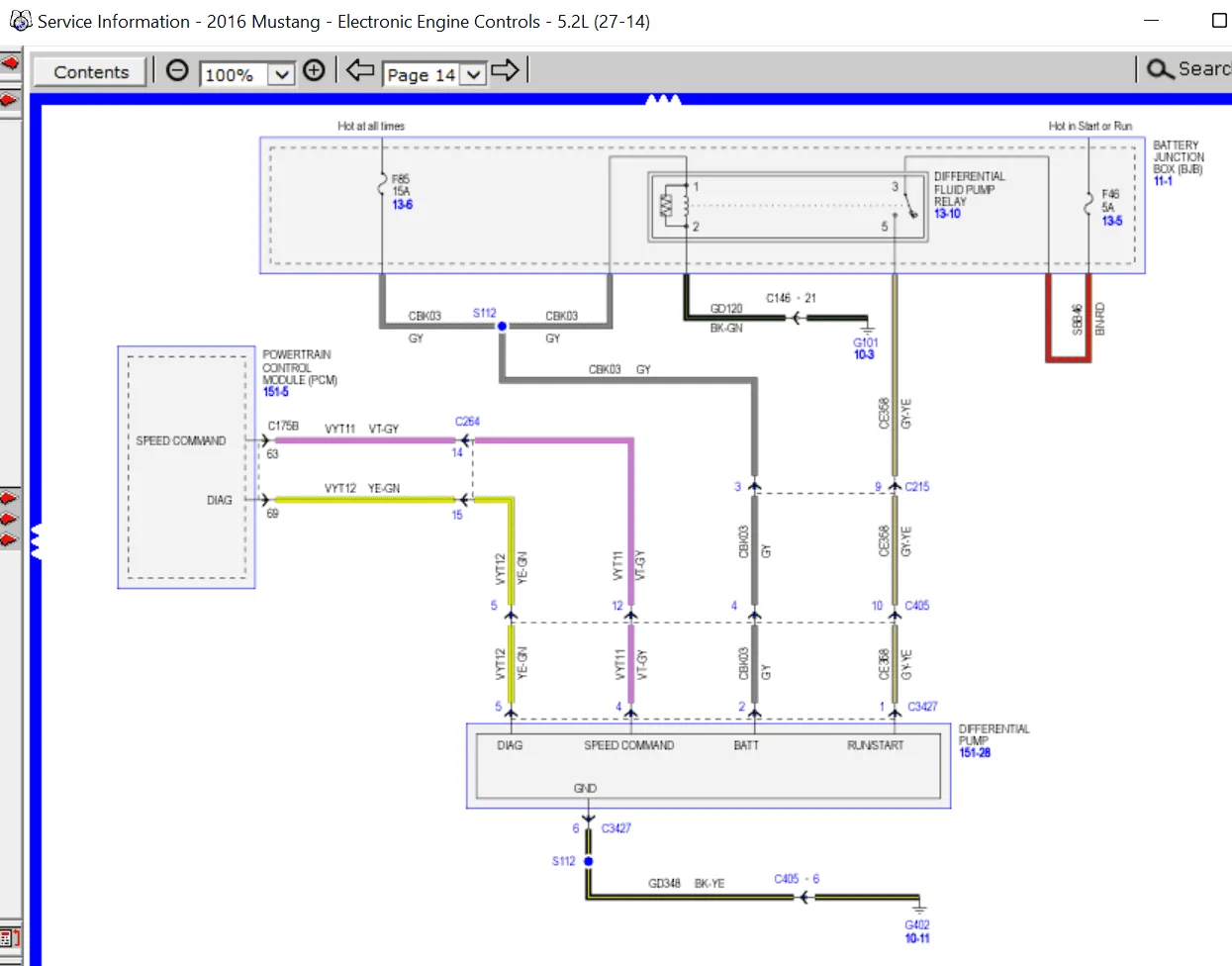Click the zoom in plus icon
The image size is (1232, 966).
pos(314,70)
